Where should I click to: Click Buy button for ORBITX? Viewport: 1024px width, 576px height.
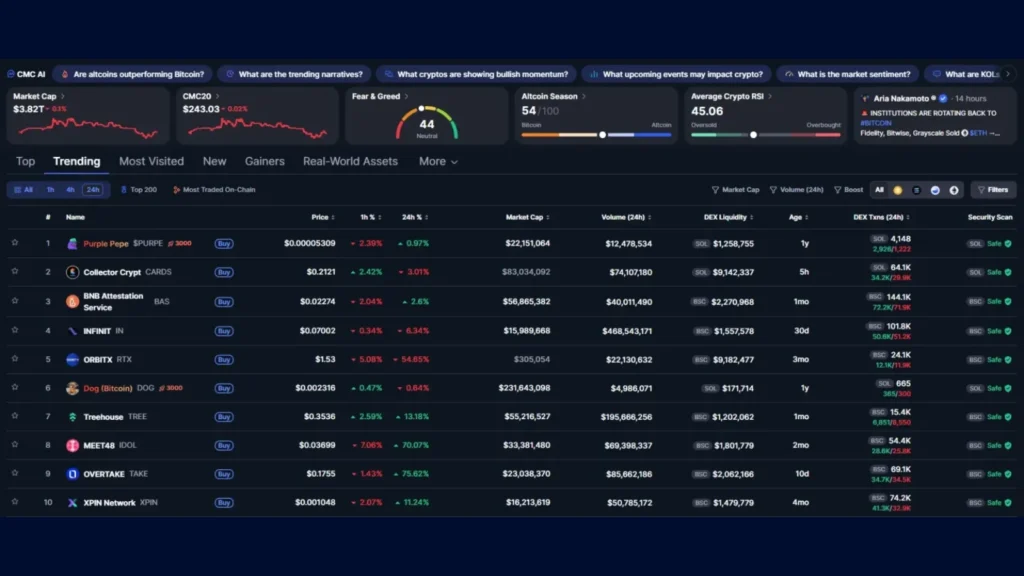point(224,360)
